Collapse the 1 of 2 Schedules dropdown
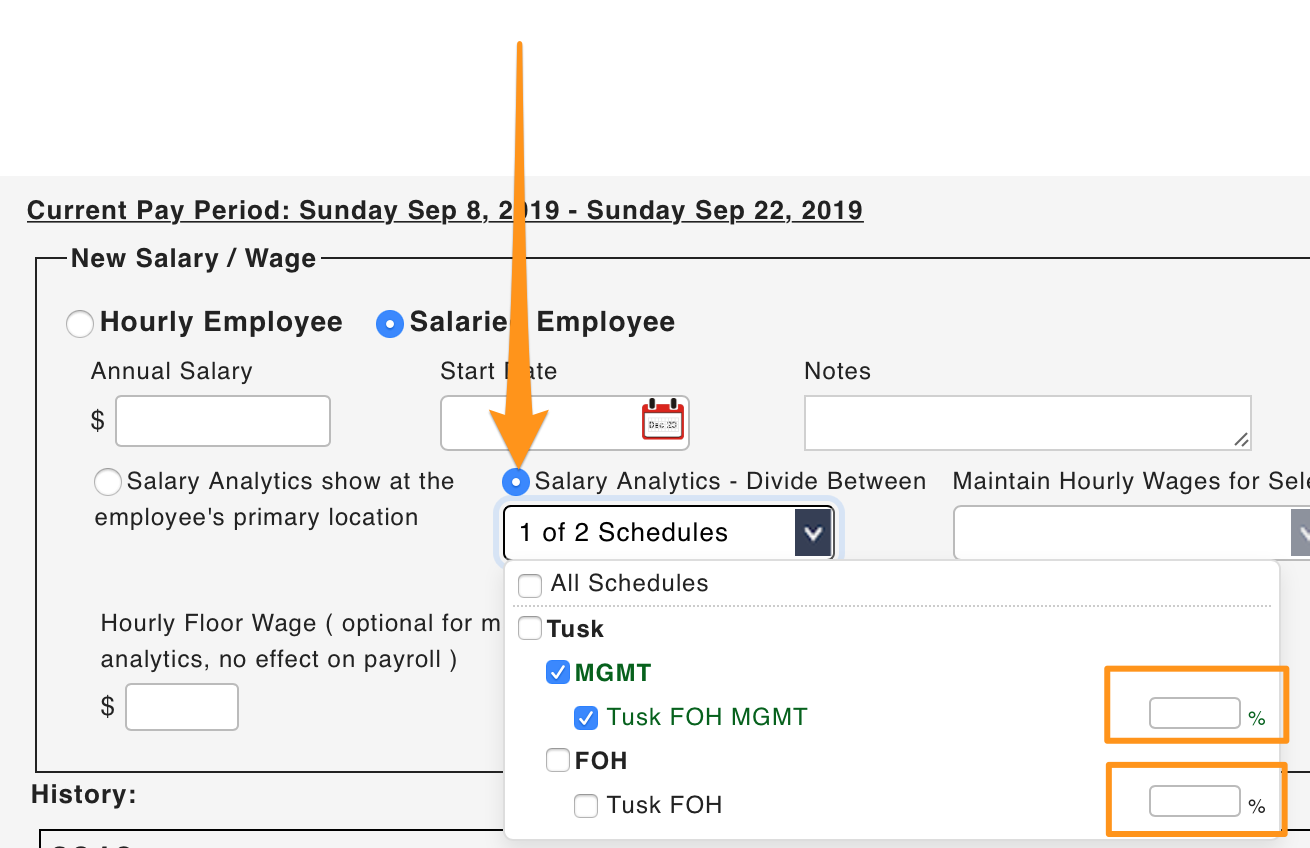 (x=813, y=533)
